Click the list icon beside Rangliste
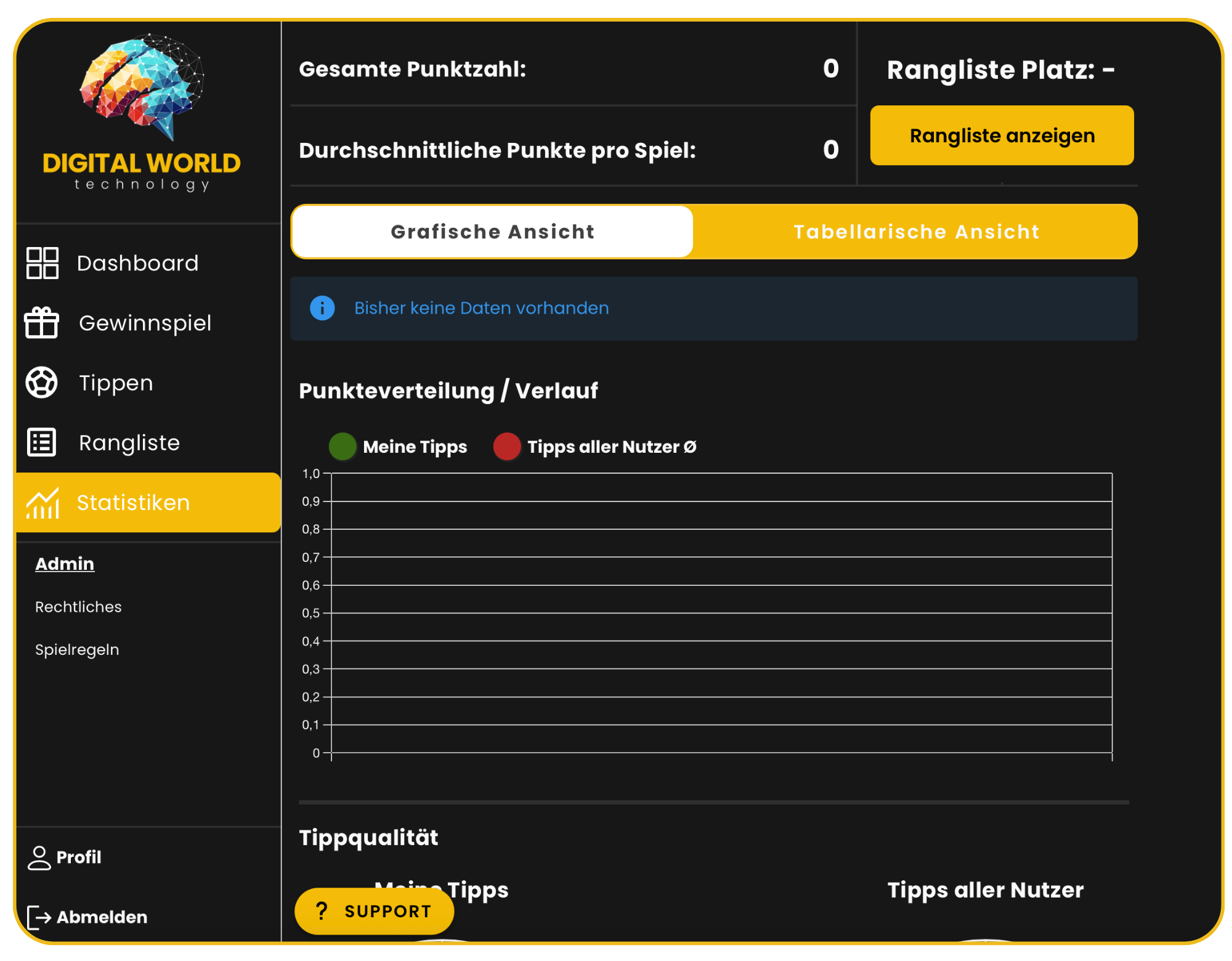This screenshot has height=961, width=1232. coord(41,442)
